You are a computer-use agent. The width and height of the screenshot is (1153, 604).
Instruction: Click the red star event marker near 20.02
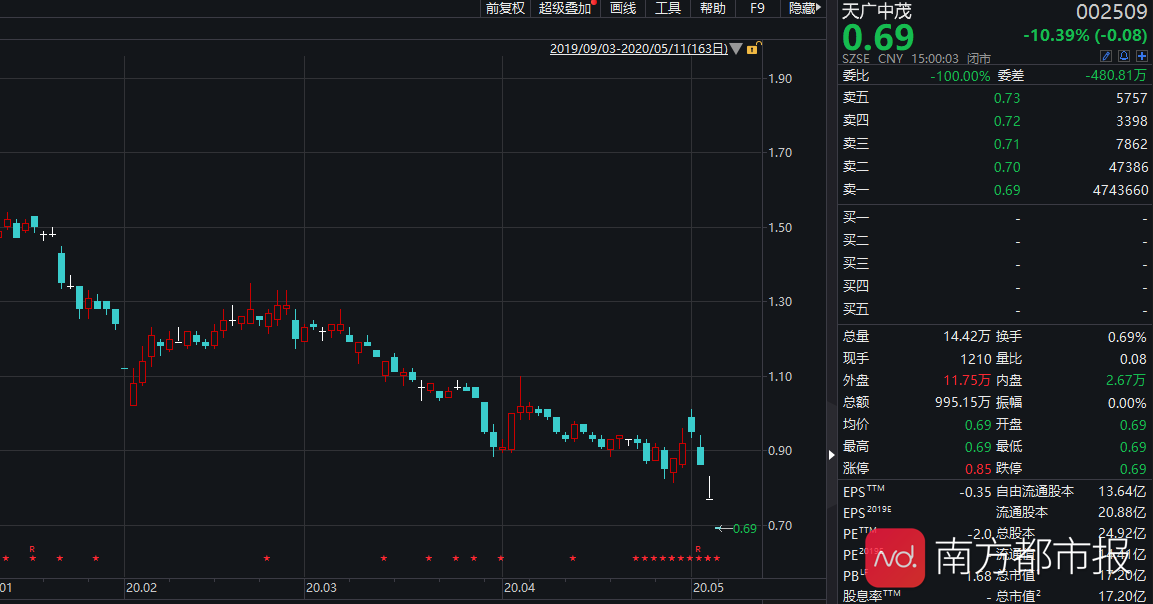coord(96,558)
